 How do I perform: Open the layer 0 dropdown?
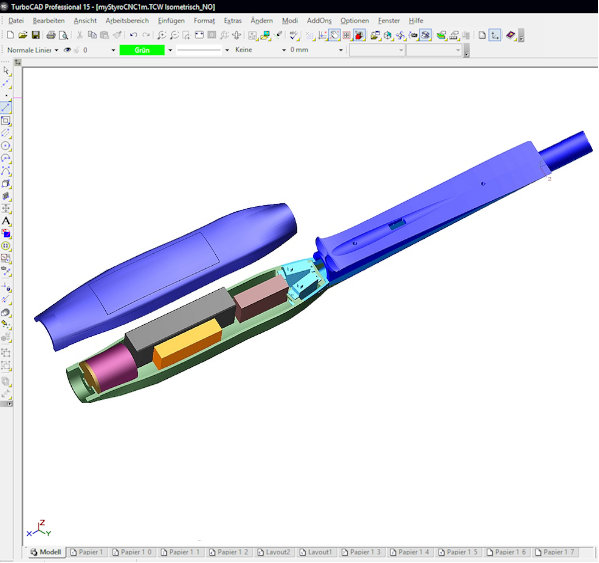coord(113,50)
